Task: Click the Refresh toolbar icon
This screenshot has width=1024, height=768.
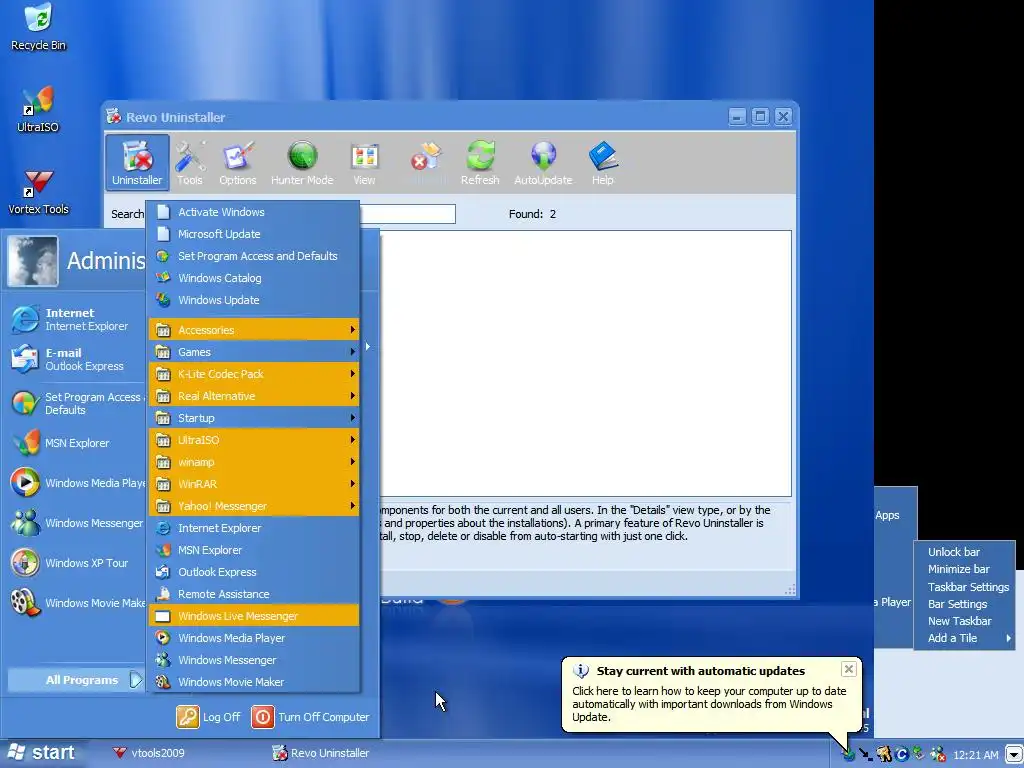Action: tap(480, 163)
